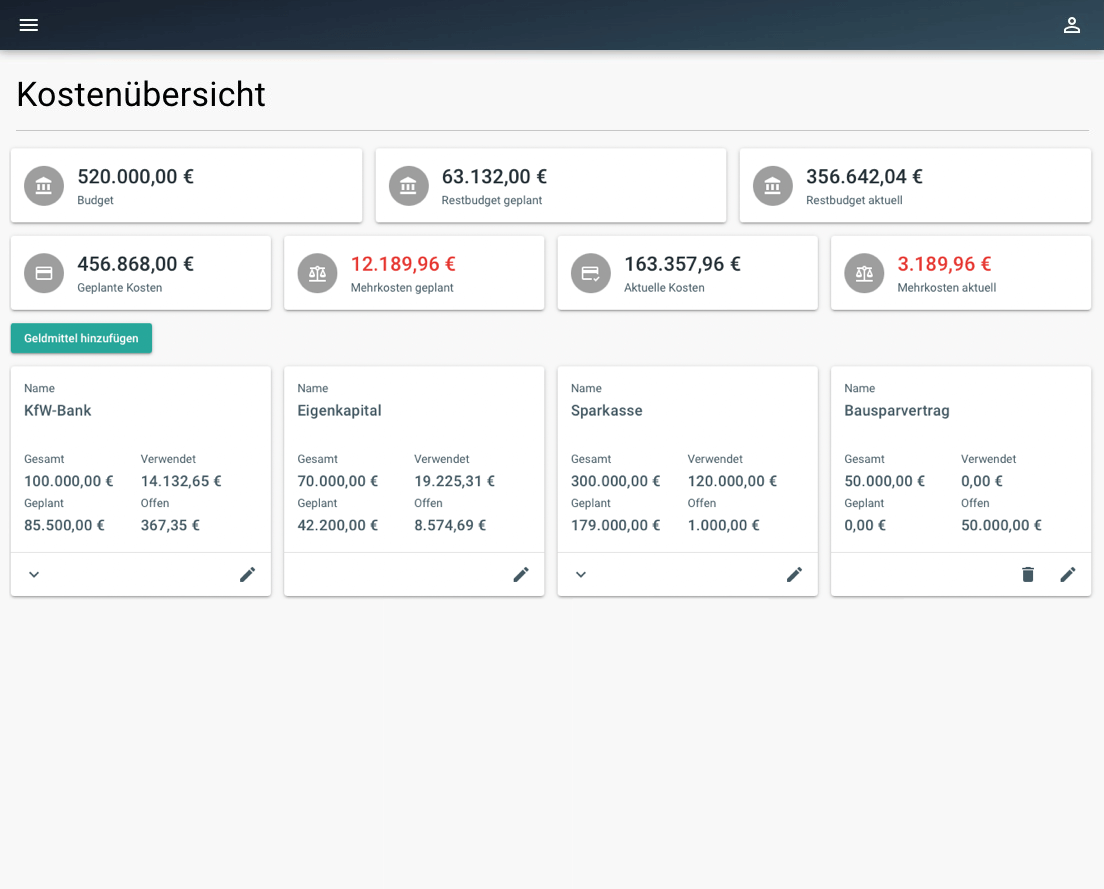Click the 520.000,00 € Budget value
1104x889 pixels.
(135, 176)
